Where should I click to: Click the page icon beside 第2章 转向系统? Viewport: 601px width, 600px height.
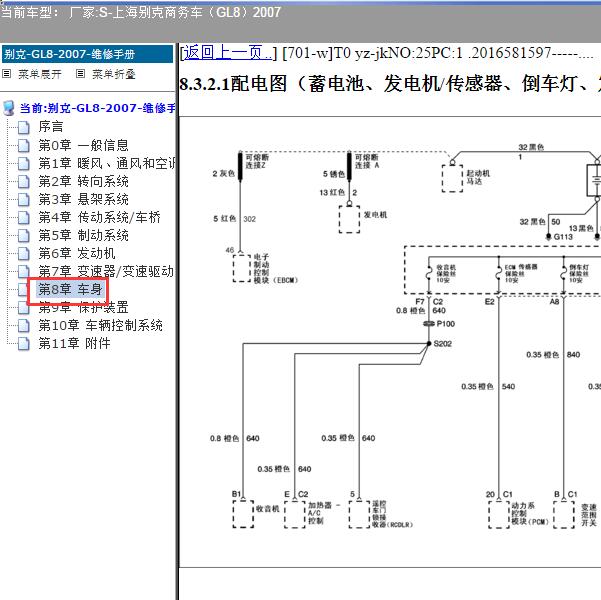pyautogui.click(x=23, y=181)
